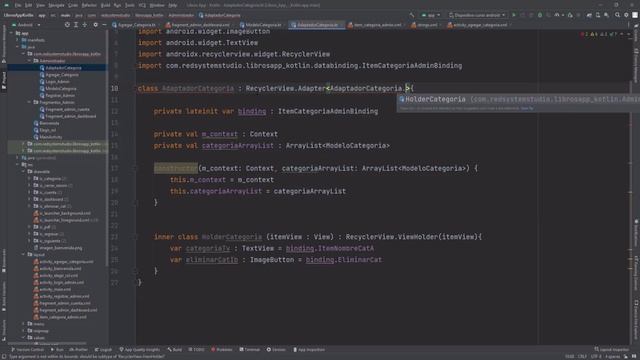640x360 pixels.
Task: Open the File menu
Action: click(18, 5)
